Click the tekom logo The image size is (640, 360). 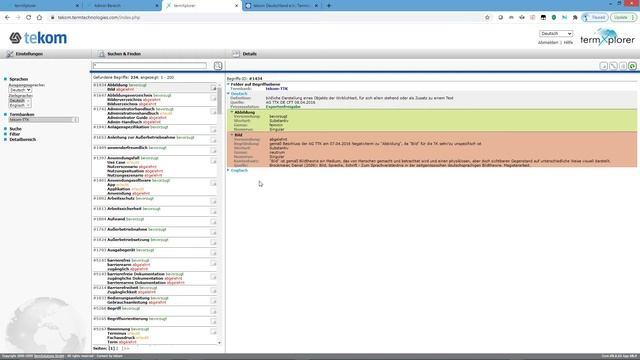tap(38, 38)
